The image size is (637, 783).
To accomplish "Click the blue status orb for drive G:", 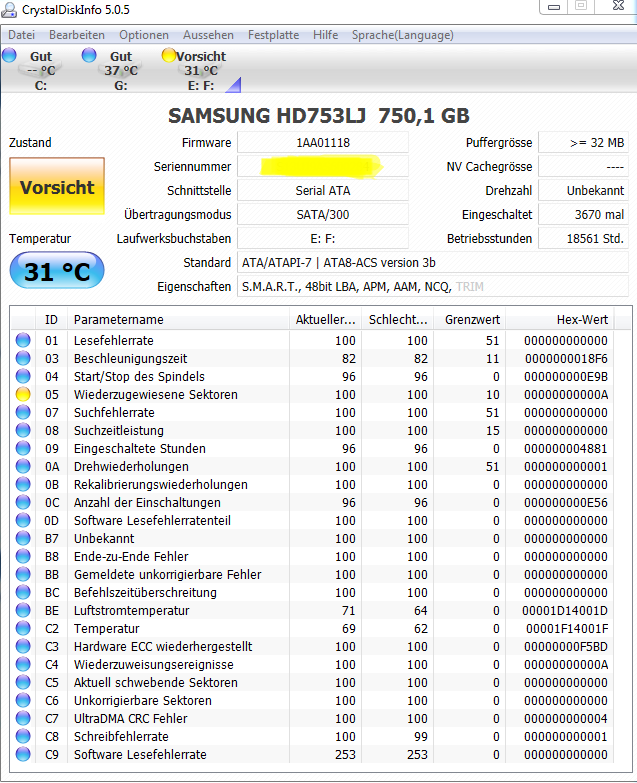I will click(89, 55).
